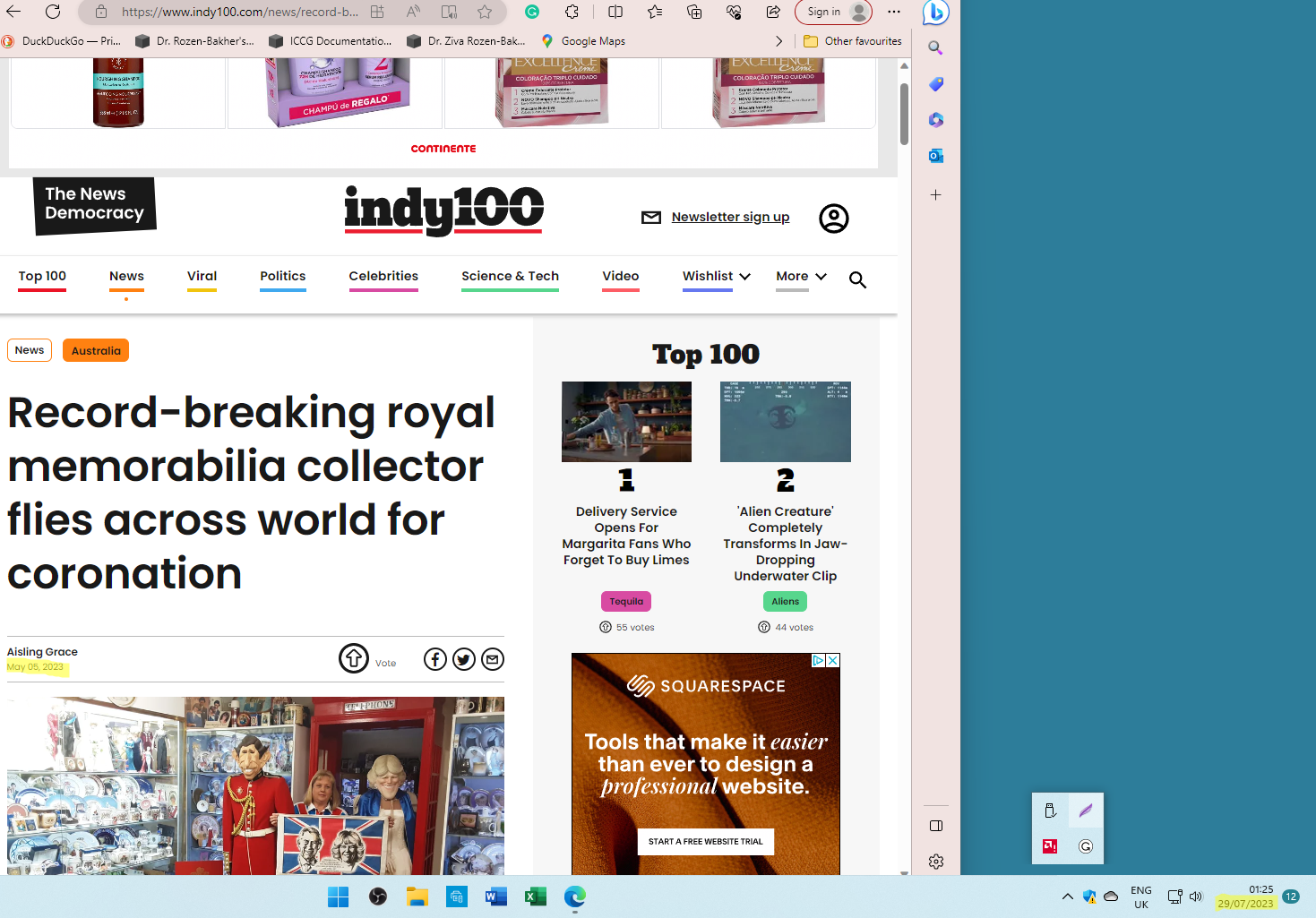Image resolution: width=1316 pixels, height=918 pixels.
Task: Click the sidebar search icon
Action: pos(935,48)
